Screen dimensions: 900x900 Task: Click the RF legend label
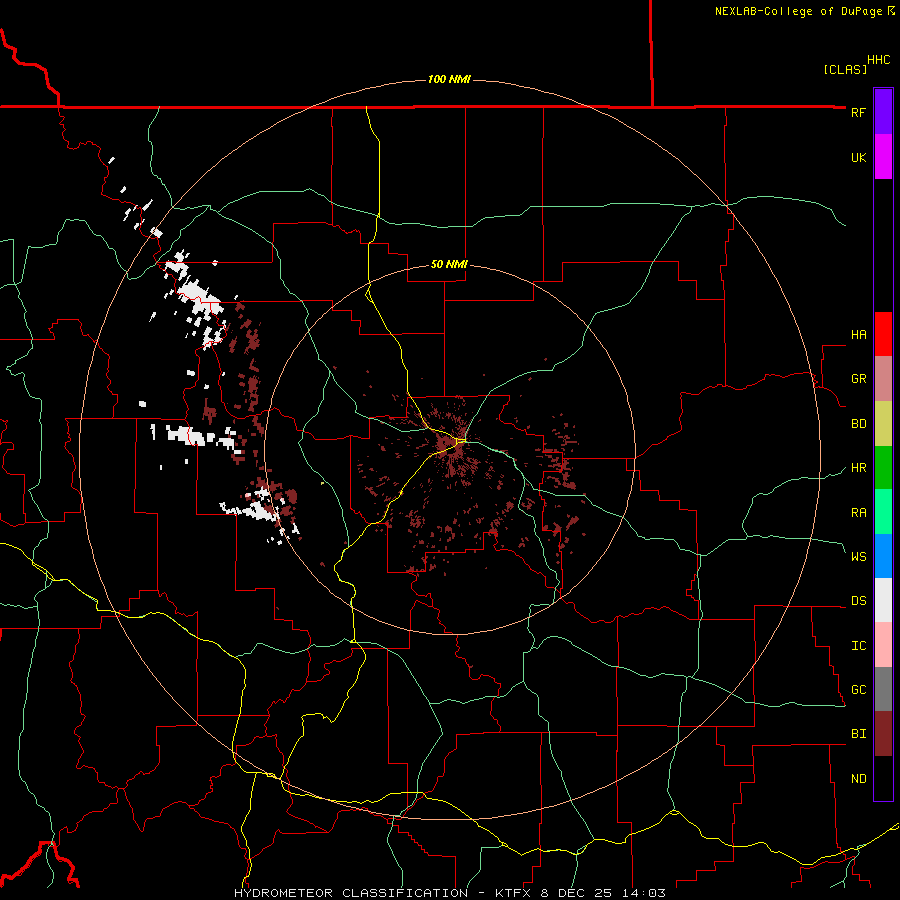[x=858, y=112]
